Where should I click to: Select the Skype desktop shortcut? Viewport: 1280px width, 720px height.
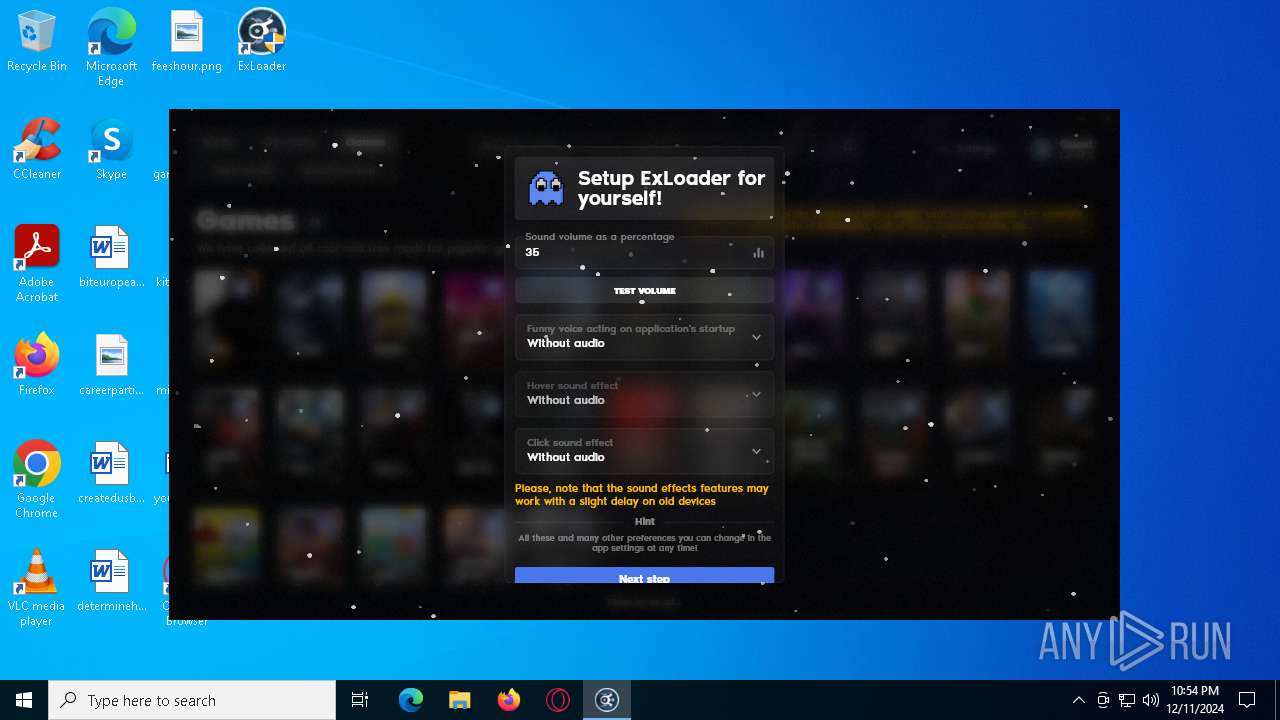click(111, 150)
